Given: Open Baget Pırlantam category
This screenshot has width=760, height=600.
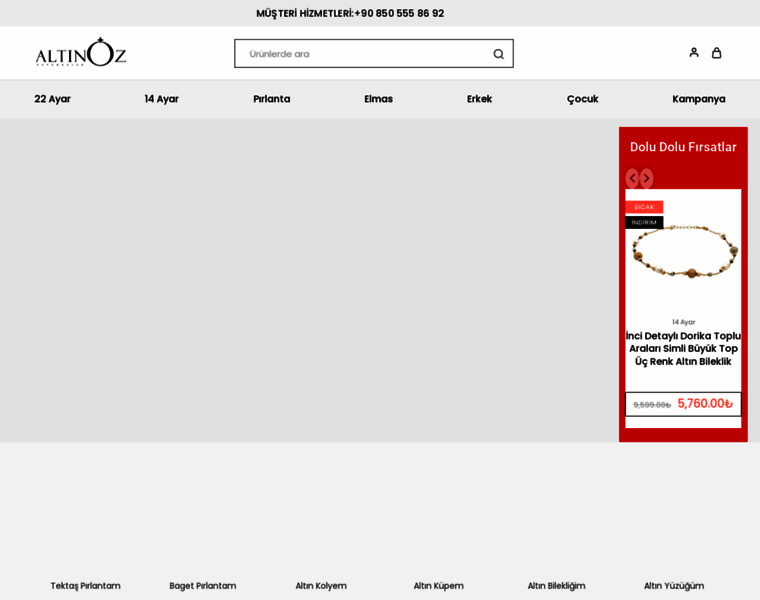Looking at the screenshot, I should pyautogui.click(x=203, y=585).
